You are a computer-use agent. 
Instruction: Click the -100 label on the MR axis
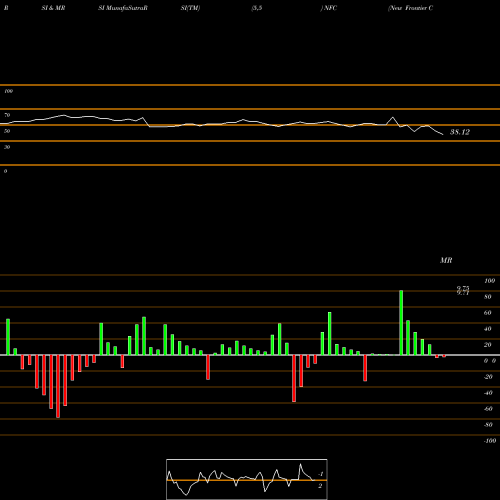point(490,441)
